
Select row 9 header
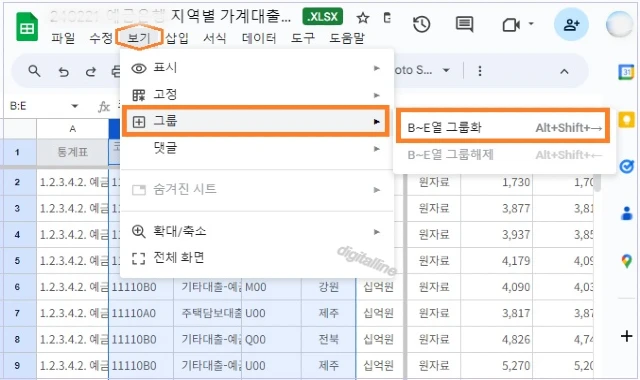pos(17,365)
